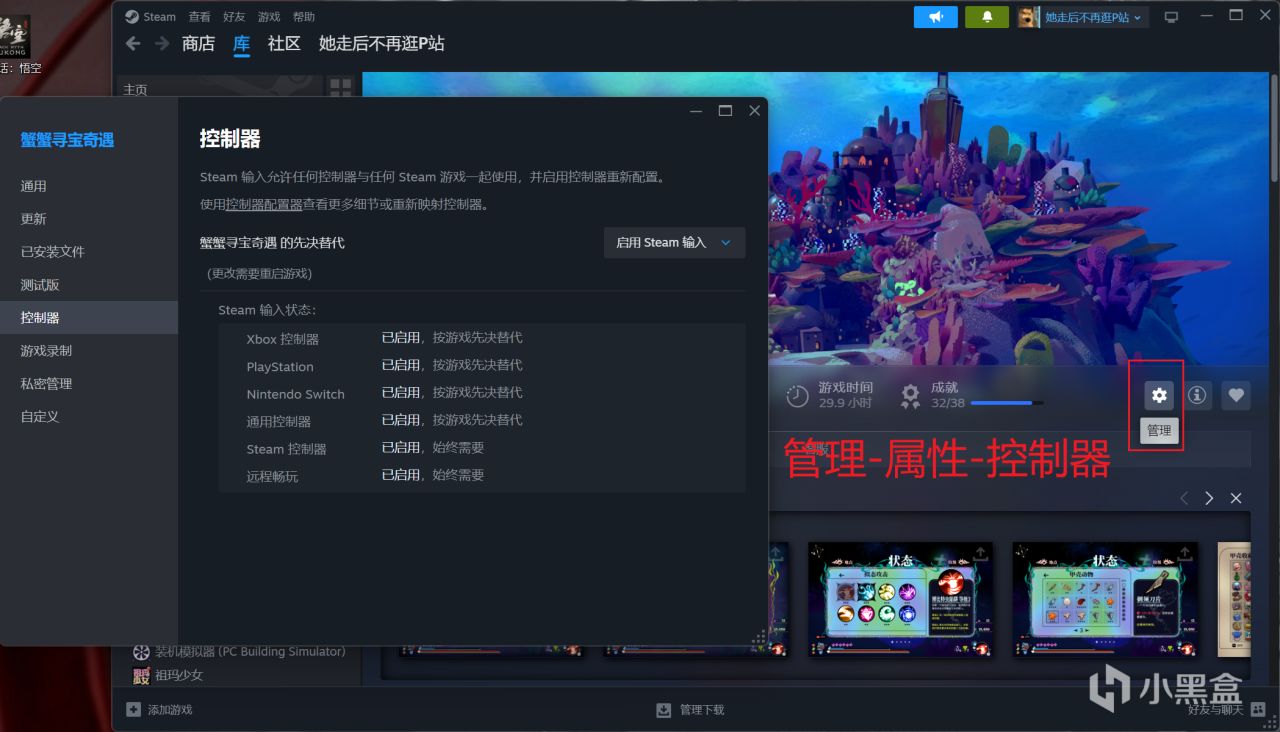Select 控制器 in properties sidebar
This screenshot has height=732, width=1280.
tap(89, 318)
